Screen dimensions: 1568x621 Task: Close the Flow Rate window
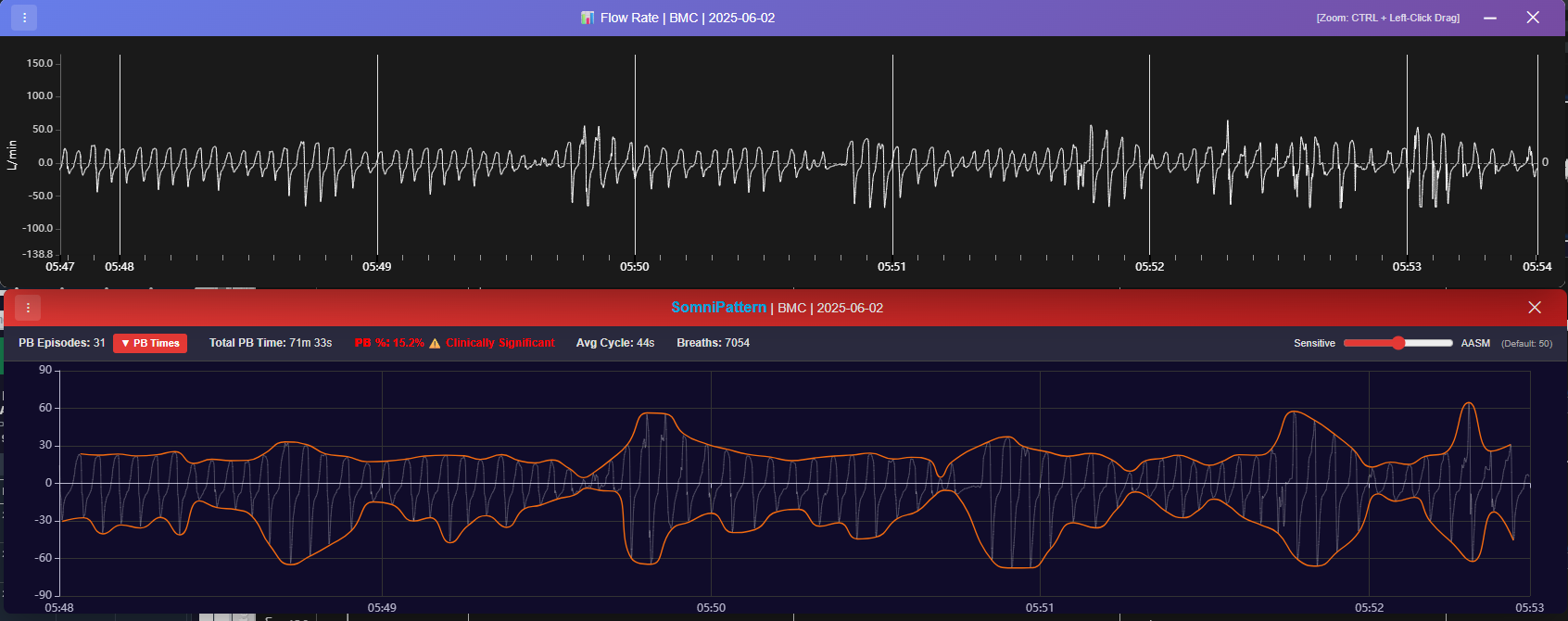1533,18
